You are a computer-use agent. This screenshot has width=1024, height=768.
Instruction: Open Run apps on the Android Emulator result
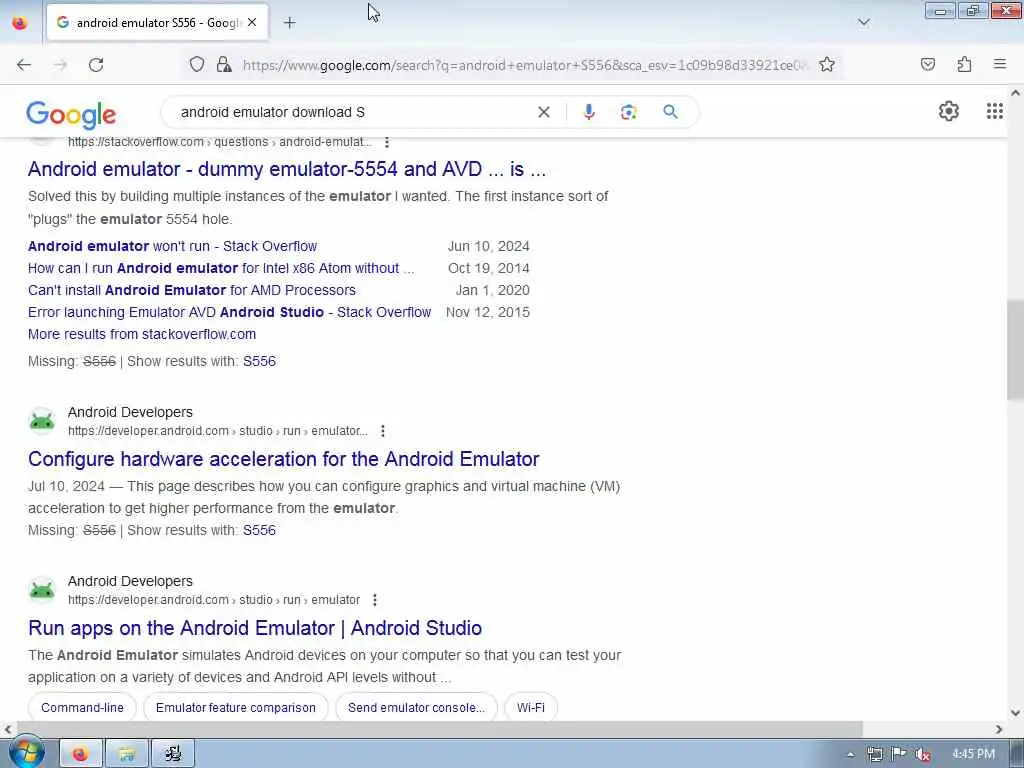(x=255, y=628)
